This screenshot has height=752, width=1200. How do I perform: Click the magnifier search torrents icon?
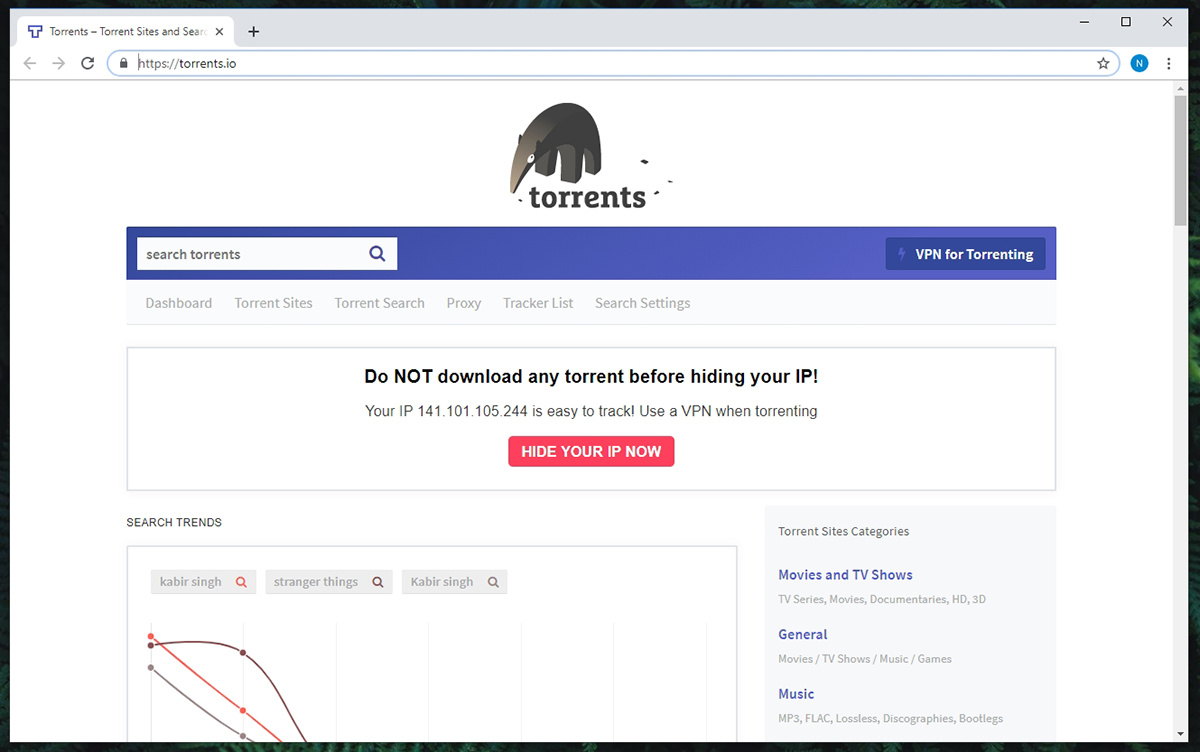377,254
